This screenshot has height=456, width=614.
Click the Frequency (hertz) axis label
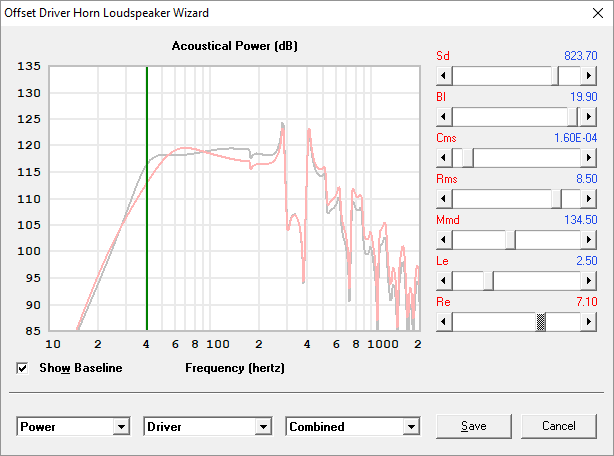pyautogui.click(x=235, y=368)
